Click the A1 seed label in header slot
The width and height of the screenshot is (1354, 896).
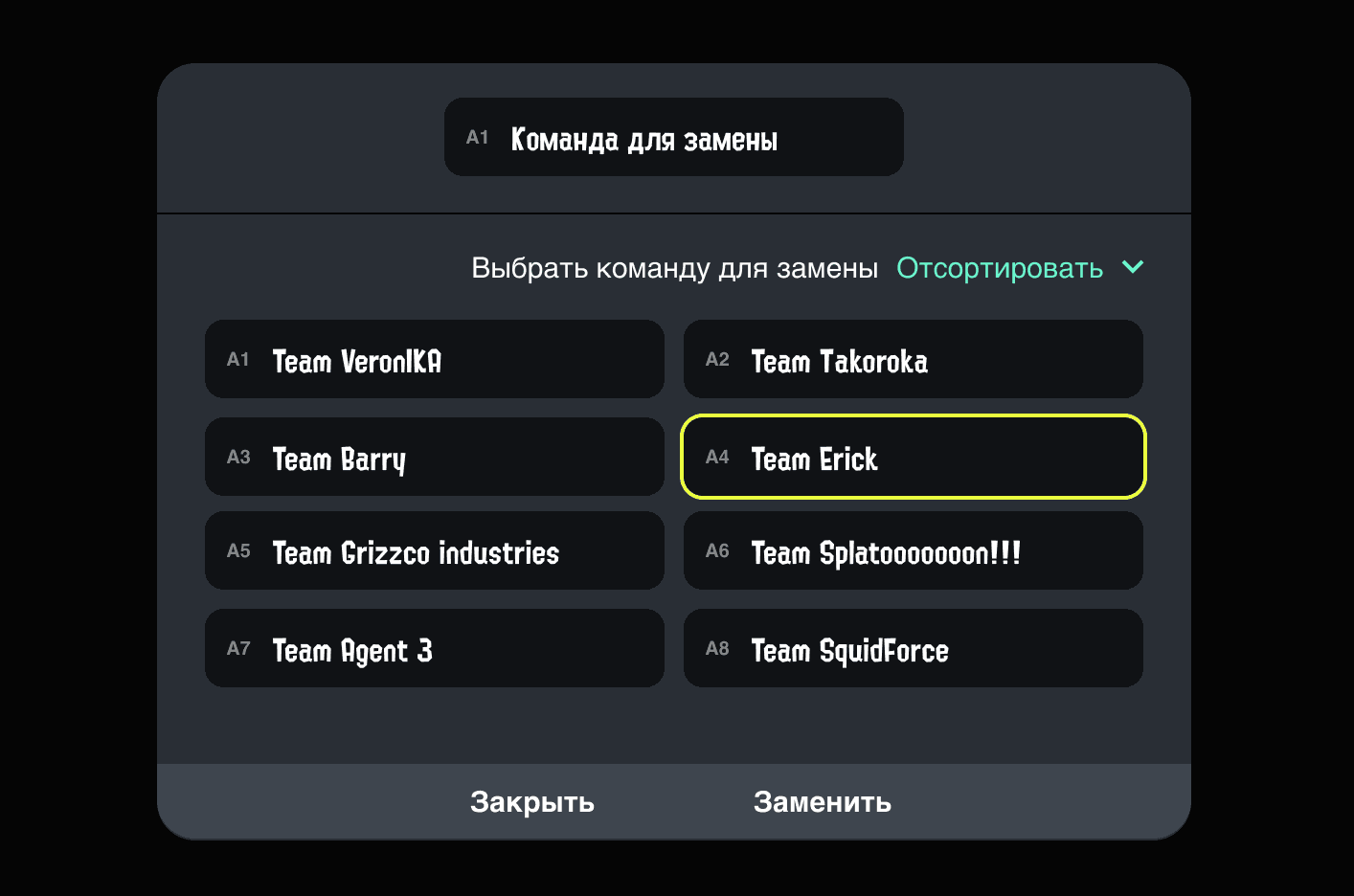click(x=478, y=138)
